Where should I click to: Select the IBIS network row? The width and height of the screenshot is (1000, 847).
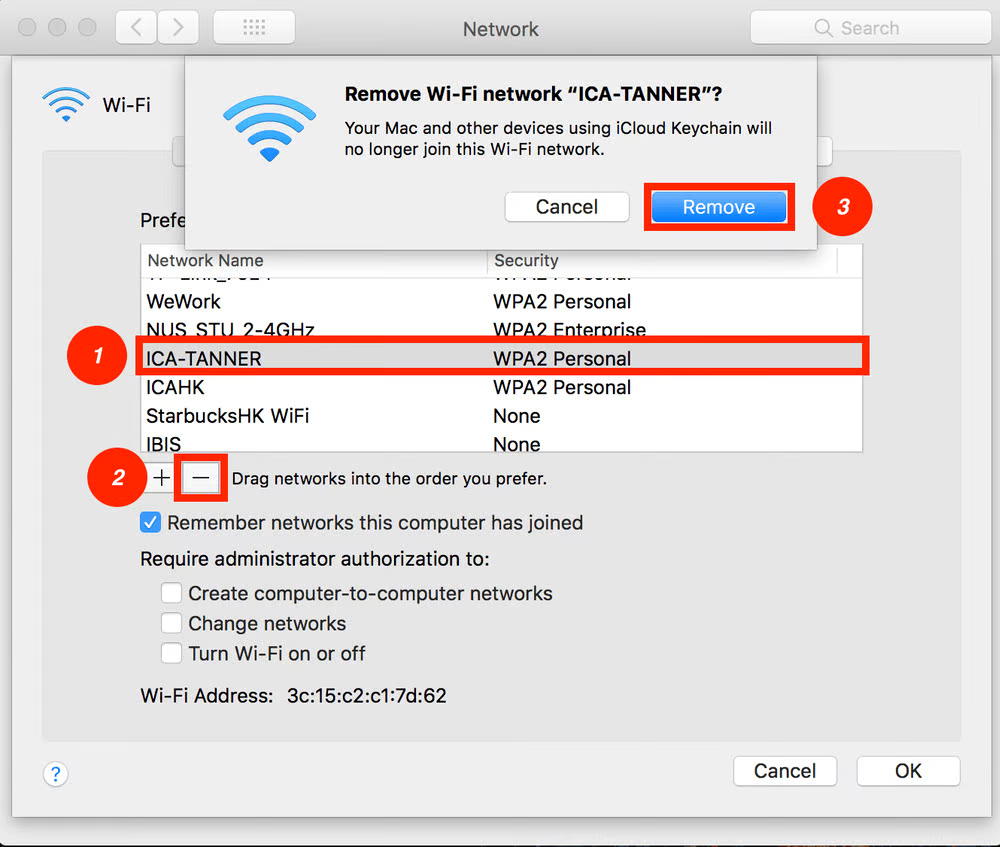(501, 443)
